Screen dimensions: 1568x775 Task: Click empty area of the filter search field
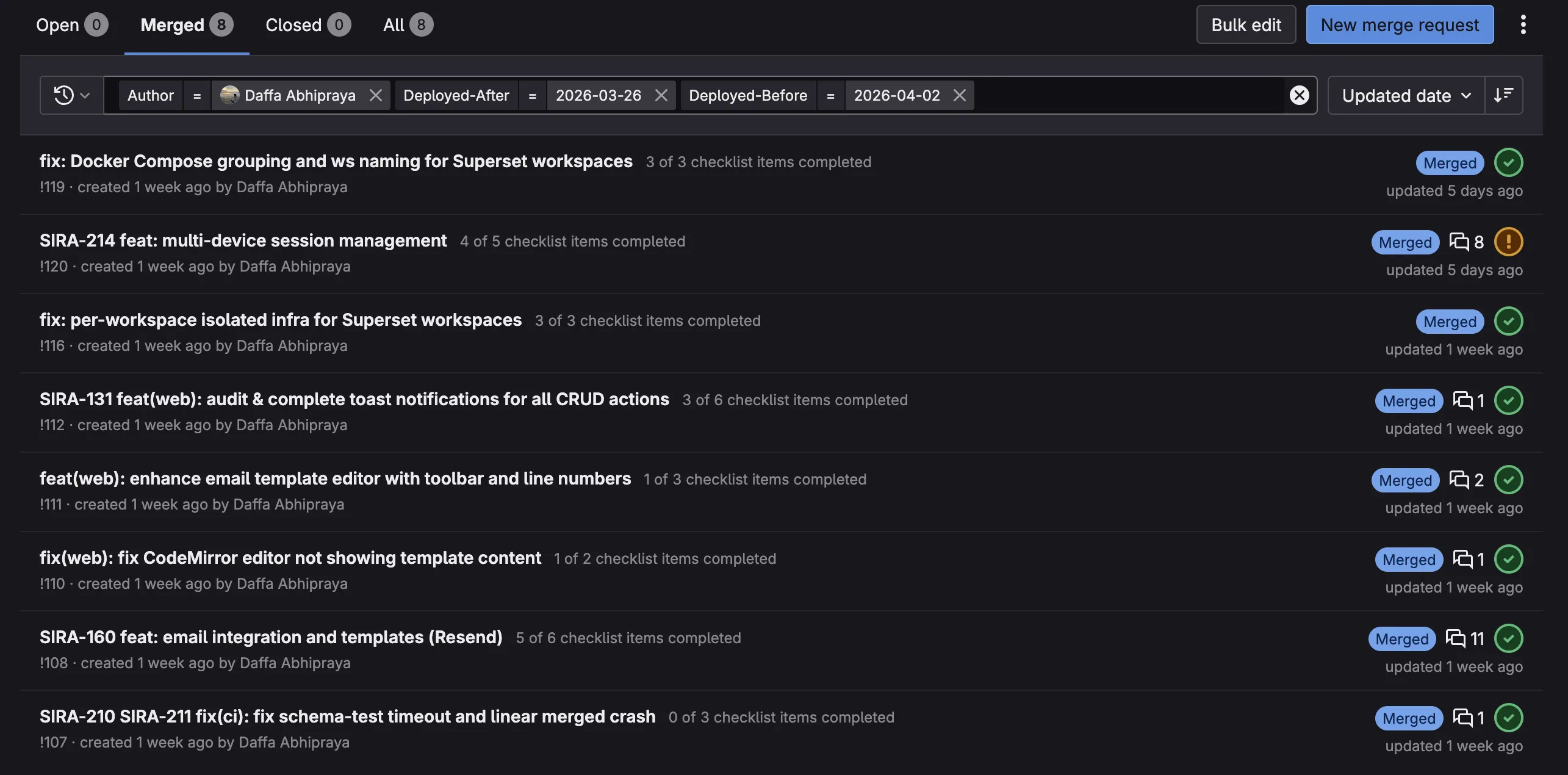click(x=1129, y=95)
